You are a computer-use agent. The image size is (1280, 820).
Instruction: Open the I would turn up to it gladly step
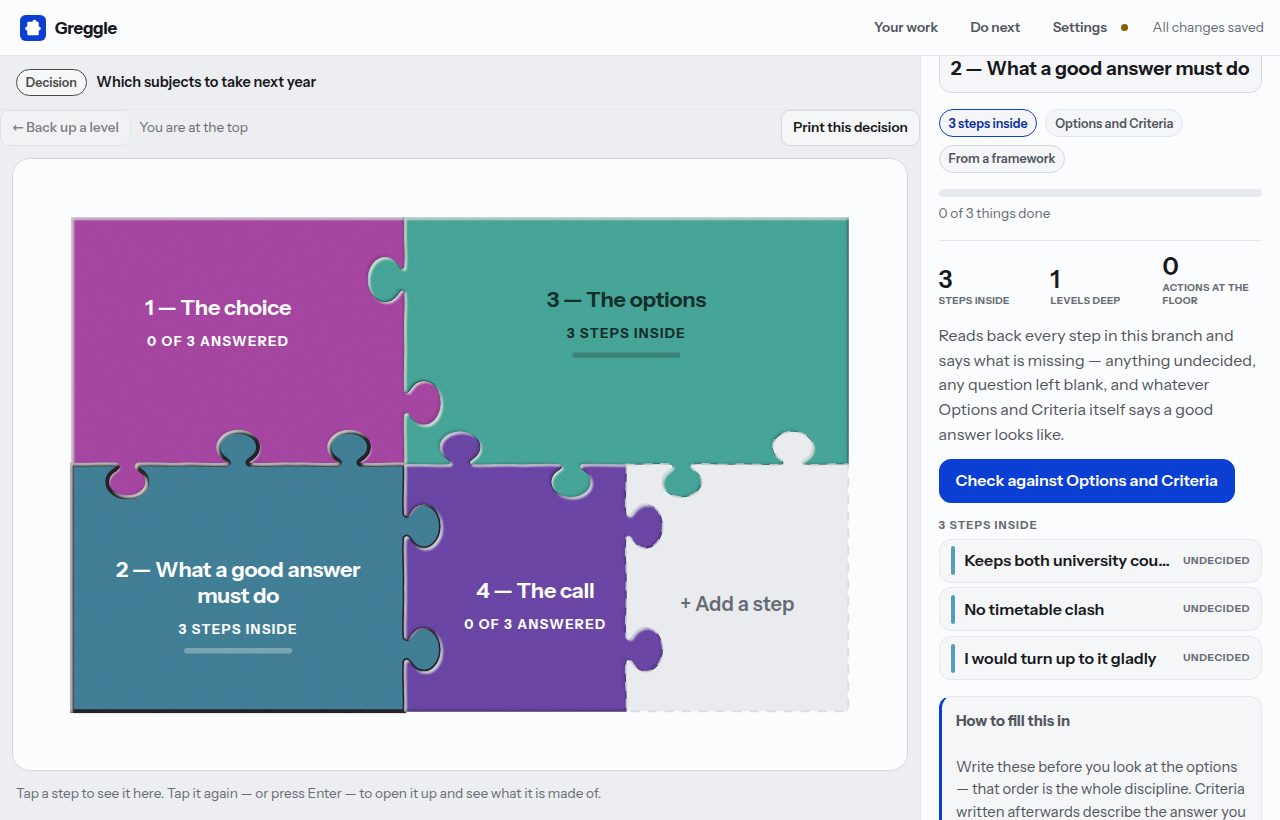(1100, 658)
